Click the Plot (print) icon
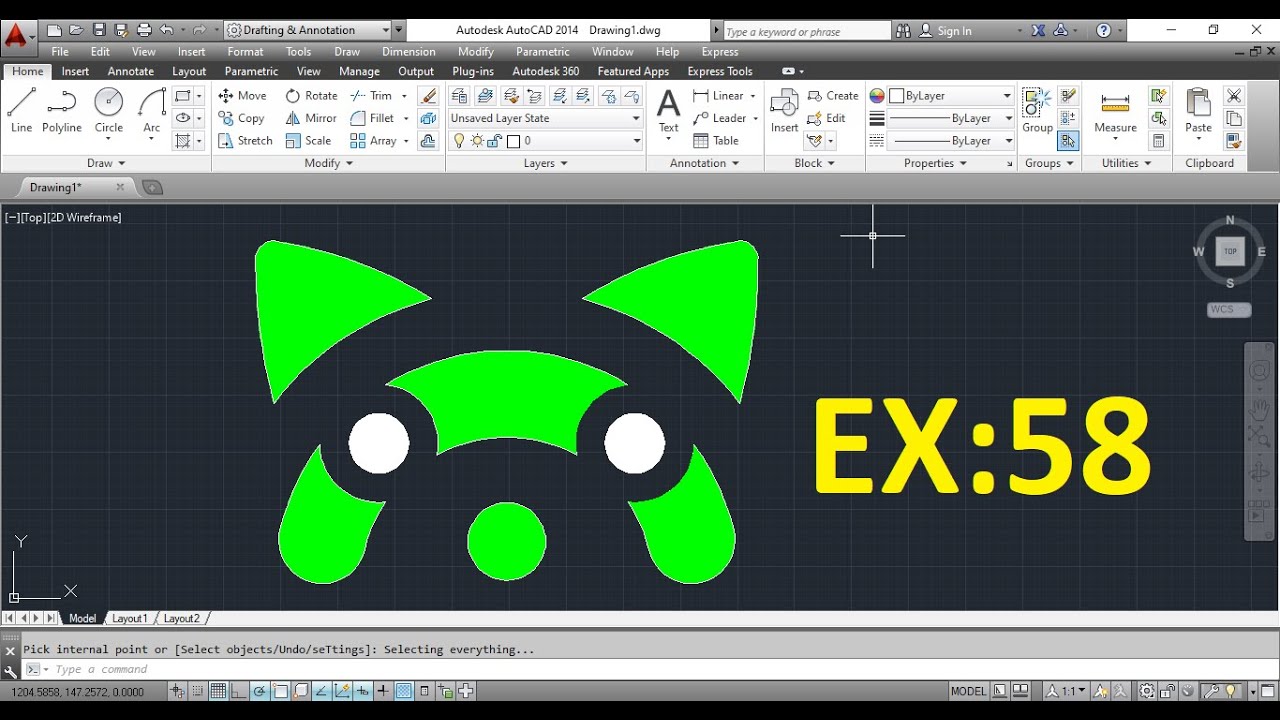 (144, 30)
